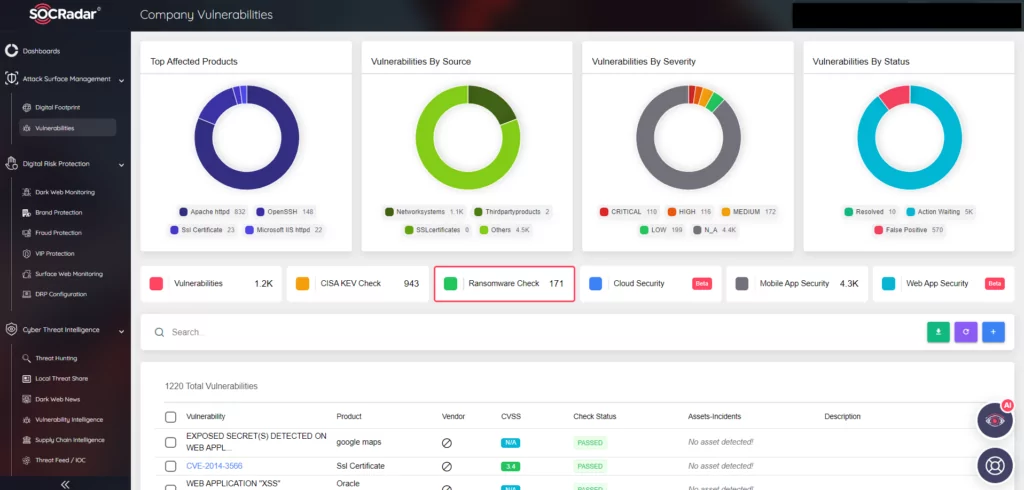
Task: Click the Check Status column header
Action: coord(594,416)
